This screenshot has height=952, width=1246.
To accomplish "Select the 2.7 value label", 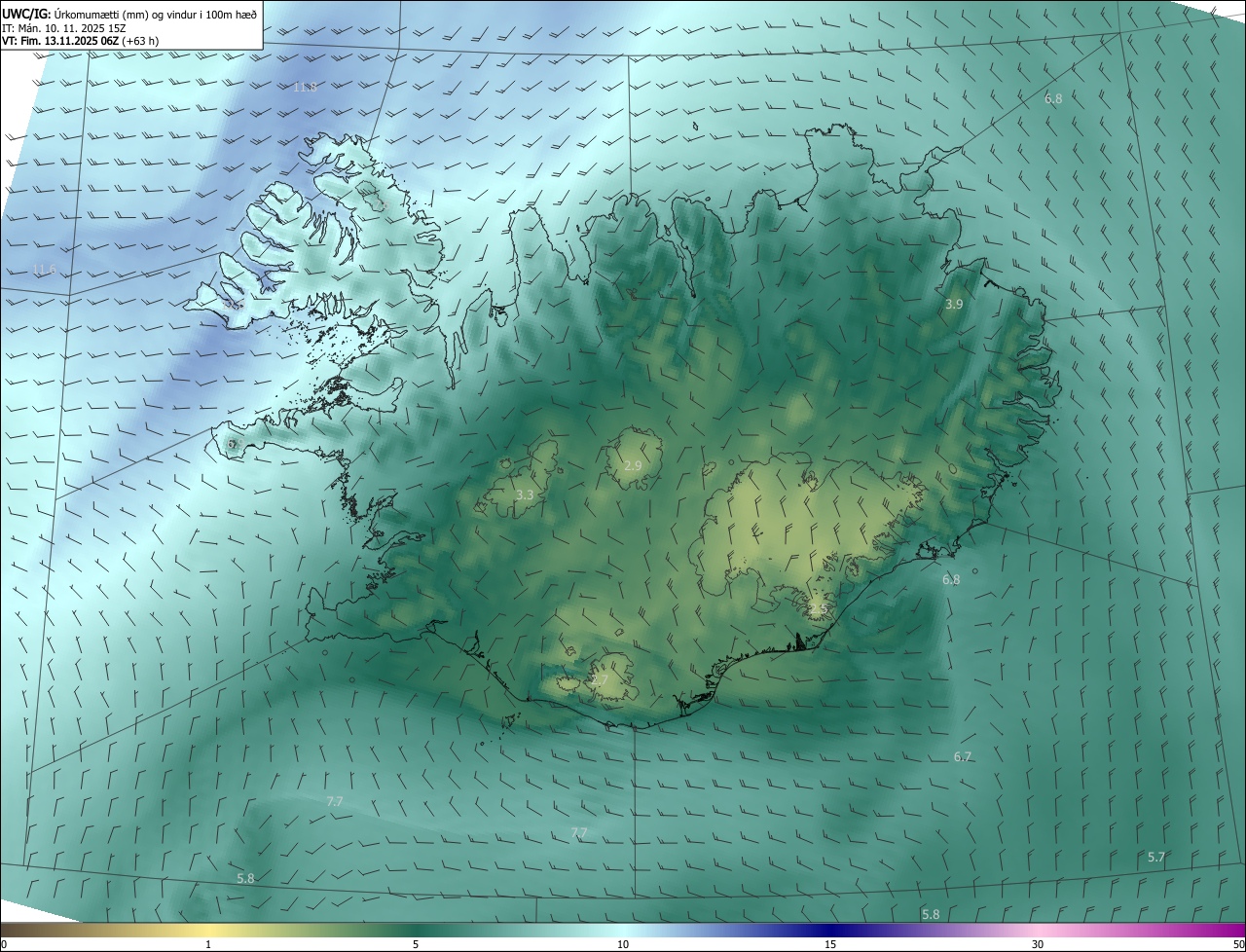I will click(x=600, y=679).
